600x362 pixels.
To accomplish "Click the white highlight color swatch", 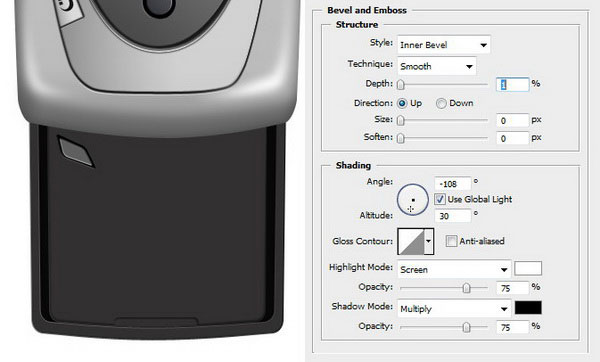I will point(528,269).
